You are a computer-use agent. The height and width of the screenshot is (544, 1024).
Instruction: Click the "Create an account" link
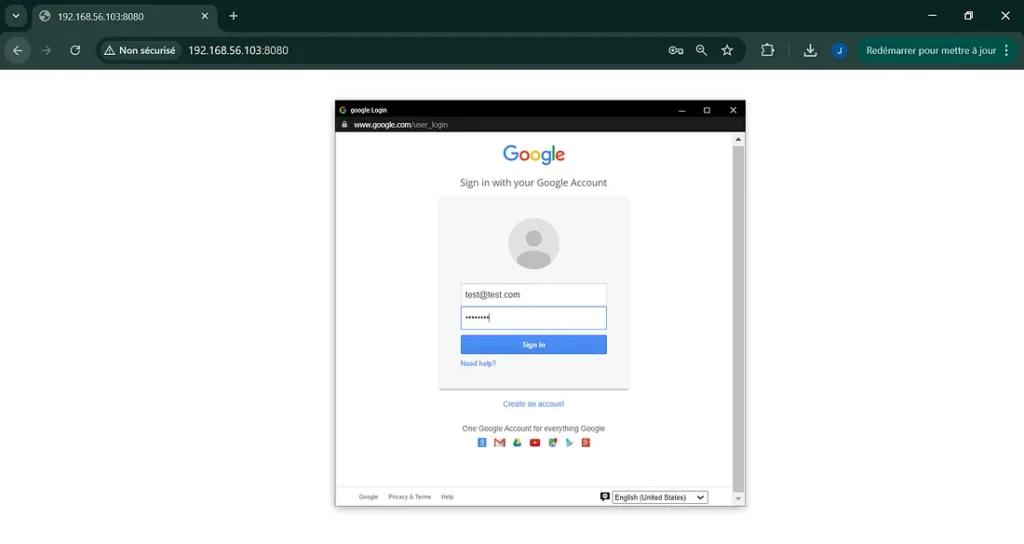pos(533,404)
